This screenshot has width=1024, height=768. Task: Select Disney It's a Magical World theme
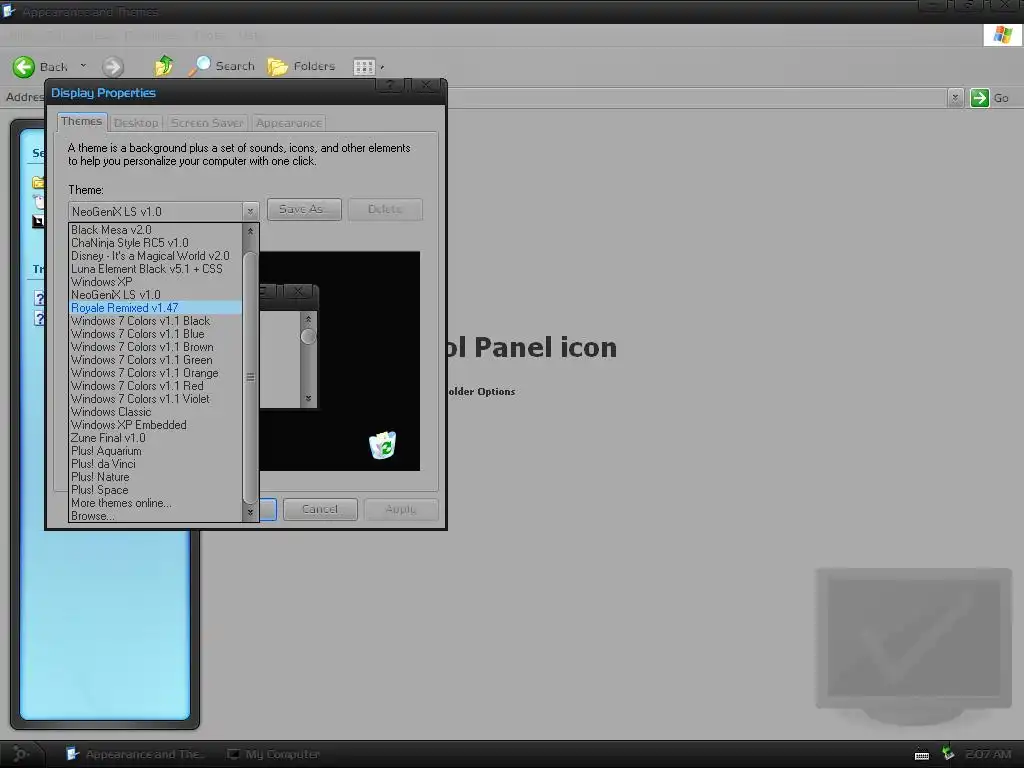pos(155,256)
